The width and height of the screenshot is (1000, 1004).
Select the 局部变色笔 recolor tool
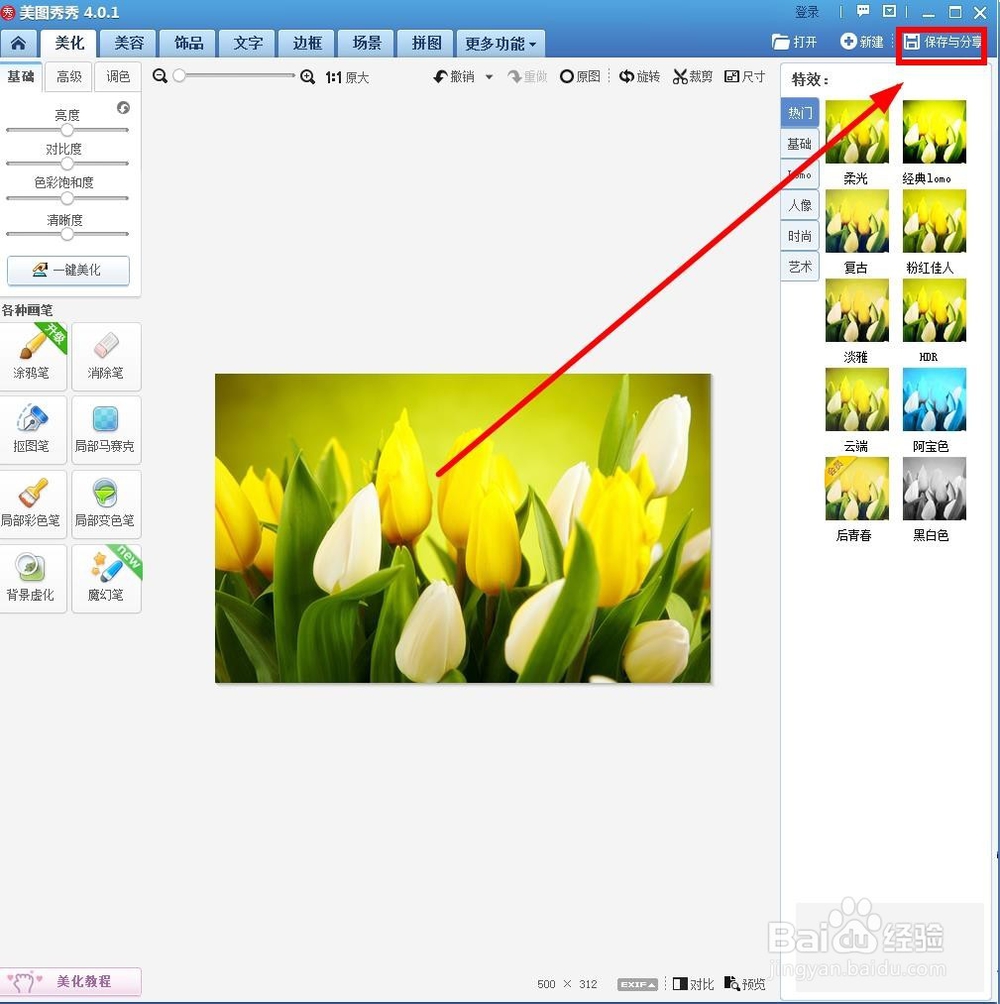click(106, 505)
